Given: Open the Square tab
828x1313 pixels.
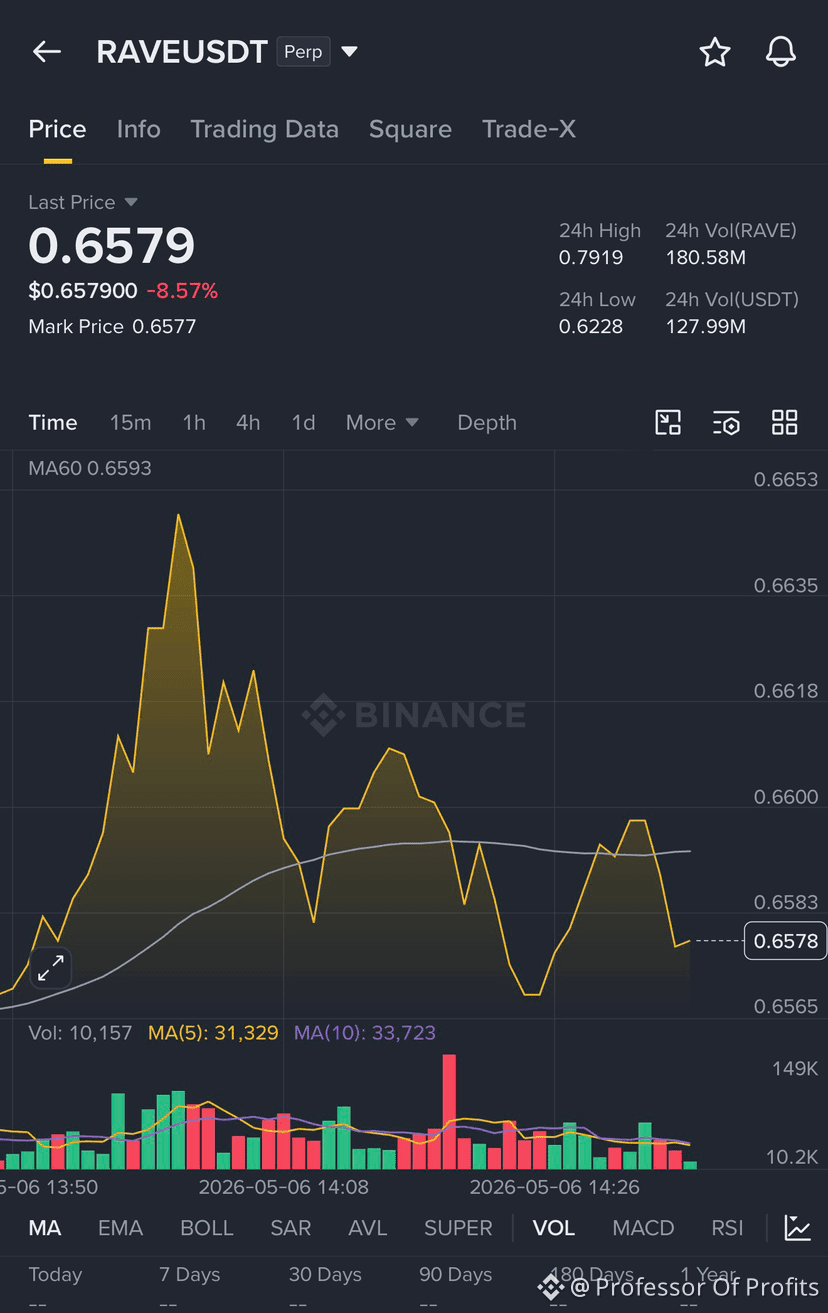Looking at the screenshot, I should point(410,129).
